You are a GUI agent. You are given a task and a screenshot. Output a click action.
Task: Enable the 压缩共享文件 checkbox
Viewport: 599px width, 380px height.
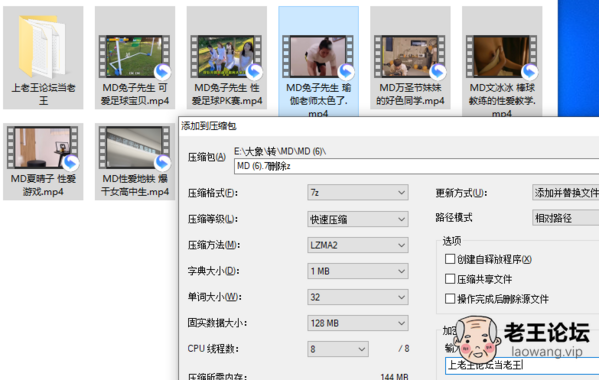coord(450,279)
